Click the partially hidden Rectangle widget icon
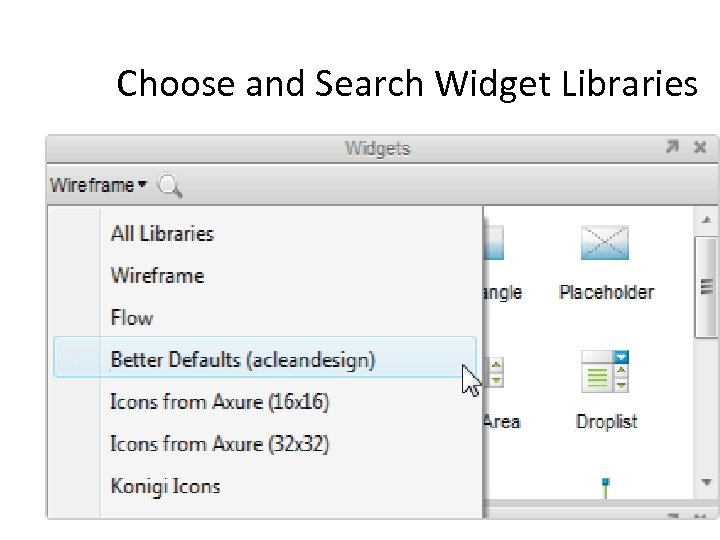This screenshot has width=720, height=540. [494, 244]
